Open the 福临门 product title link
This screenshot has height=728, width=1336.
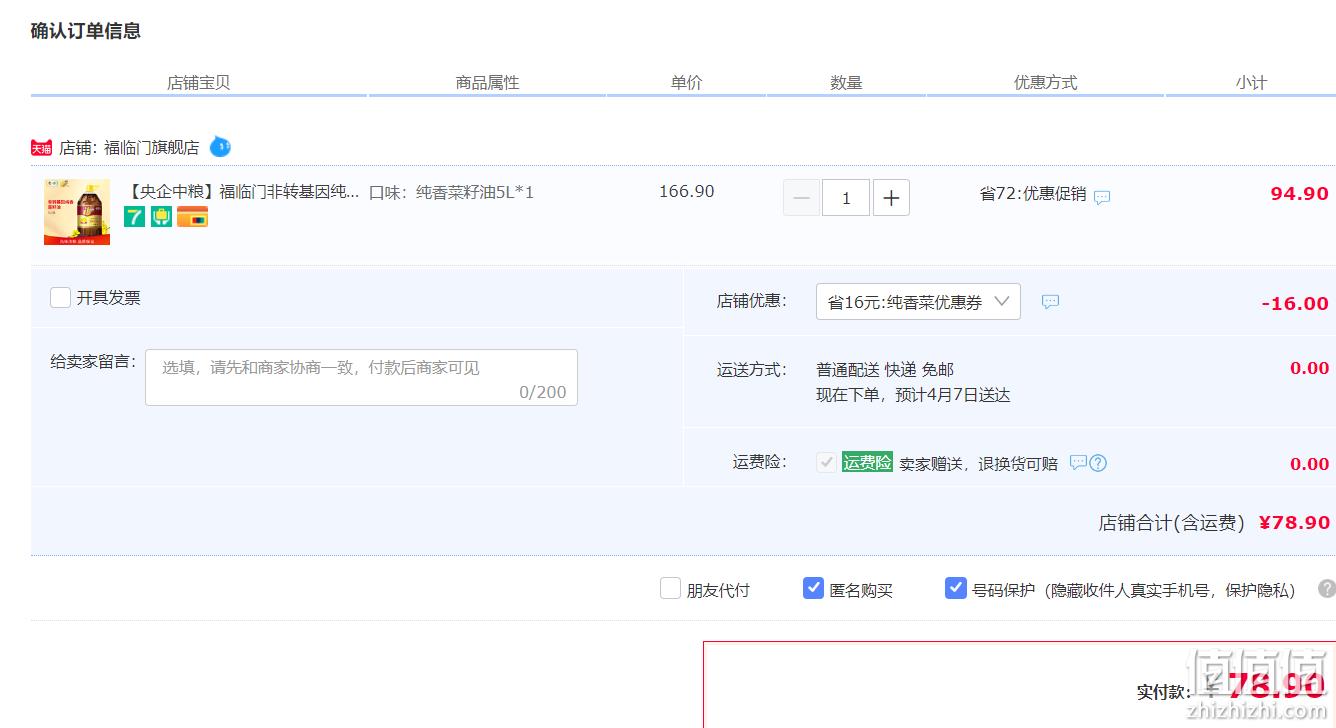[244, 192]
